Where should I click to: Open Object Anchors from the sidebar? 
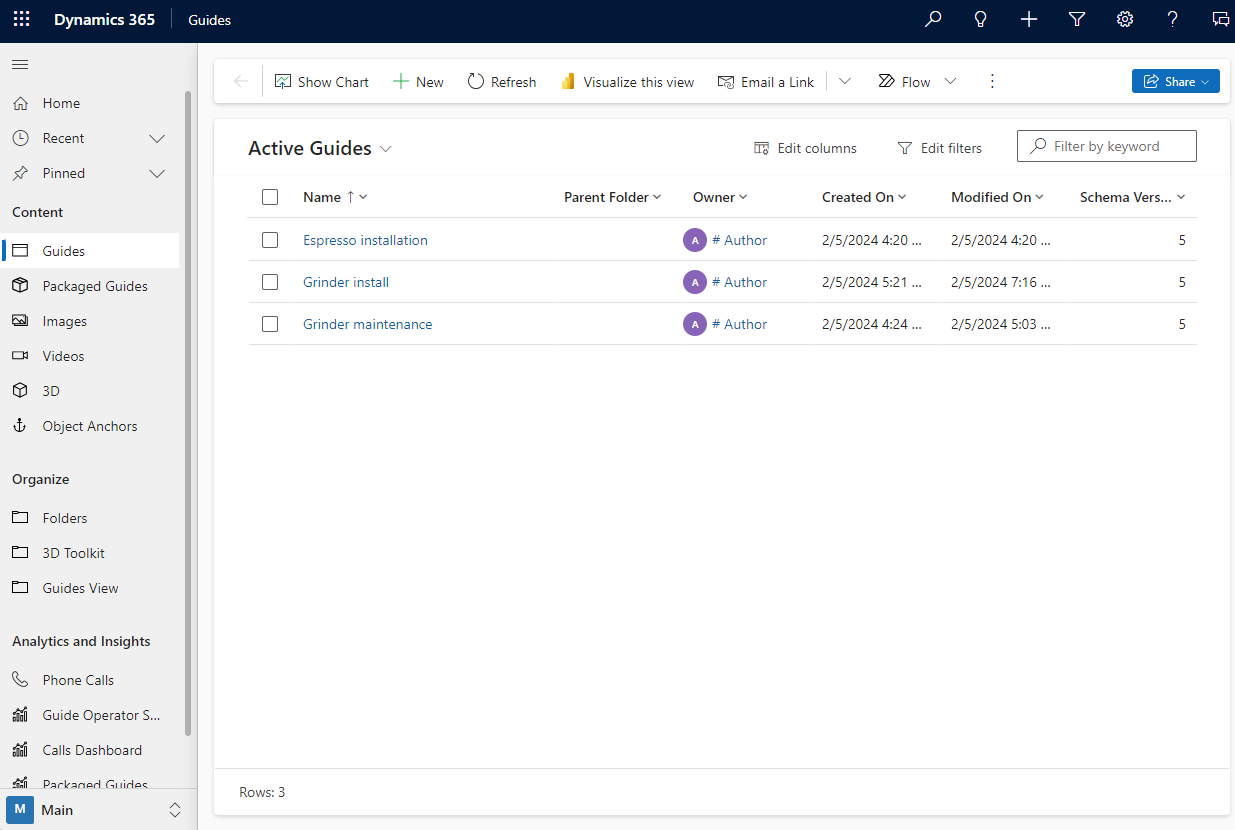(89, 425)
